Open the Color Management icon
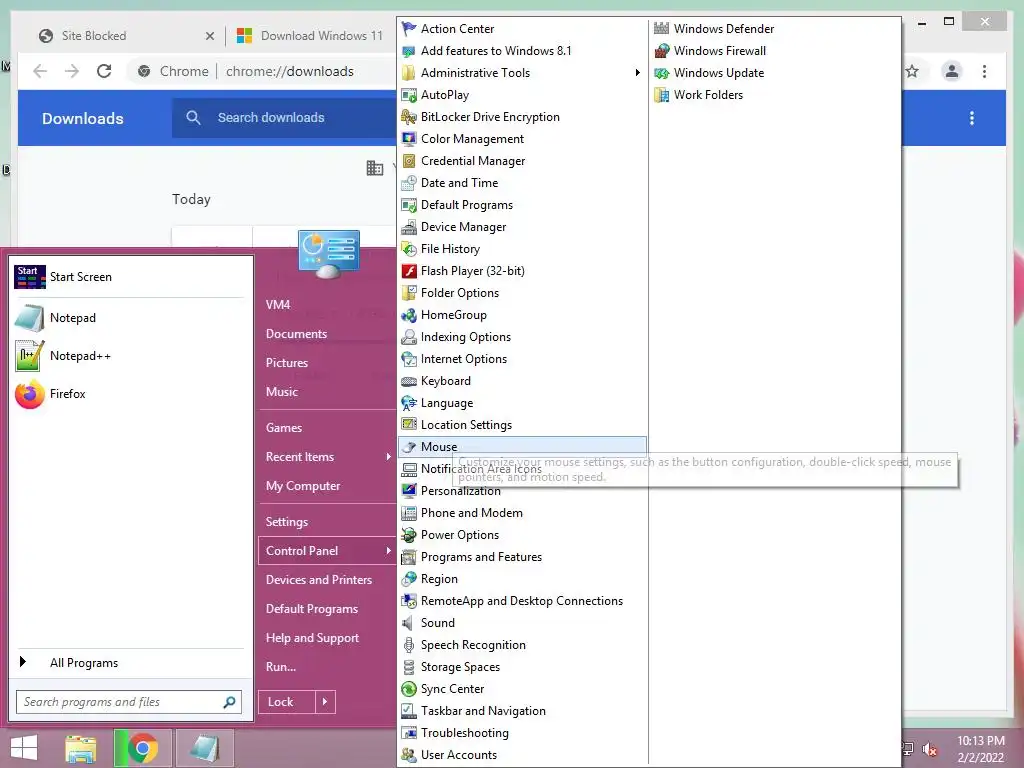Image resolution: width=1024 pixels, height=768 pixels. point(409,139)
